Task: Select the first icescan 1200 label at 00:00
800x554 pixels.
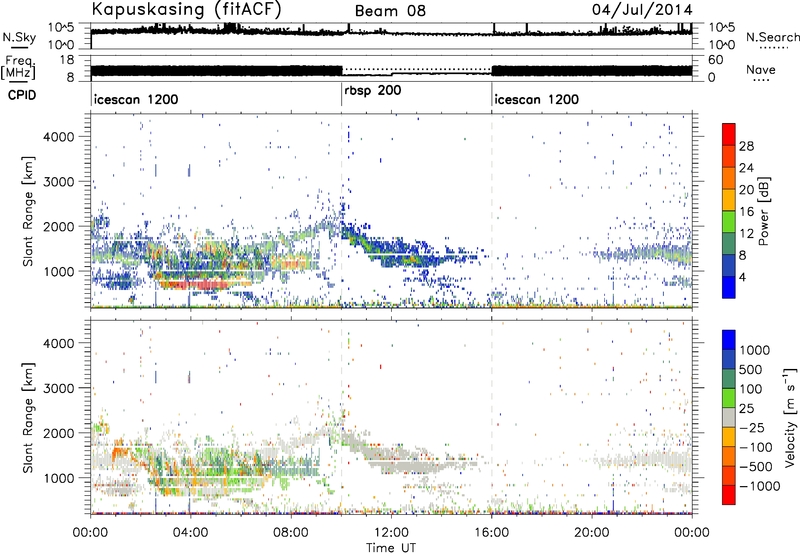Action: tap(136, 99)
